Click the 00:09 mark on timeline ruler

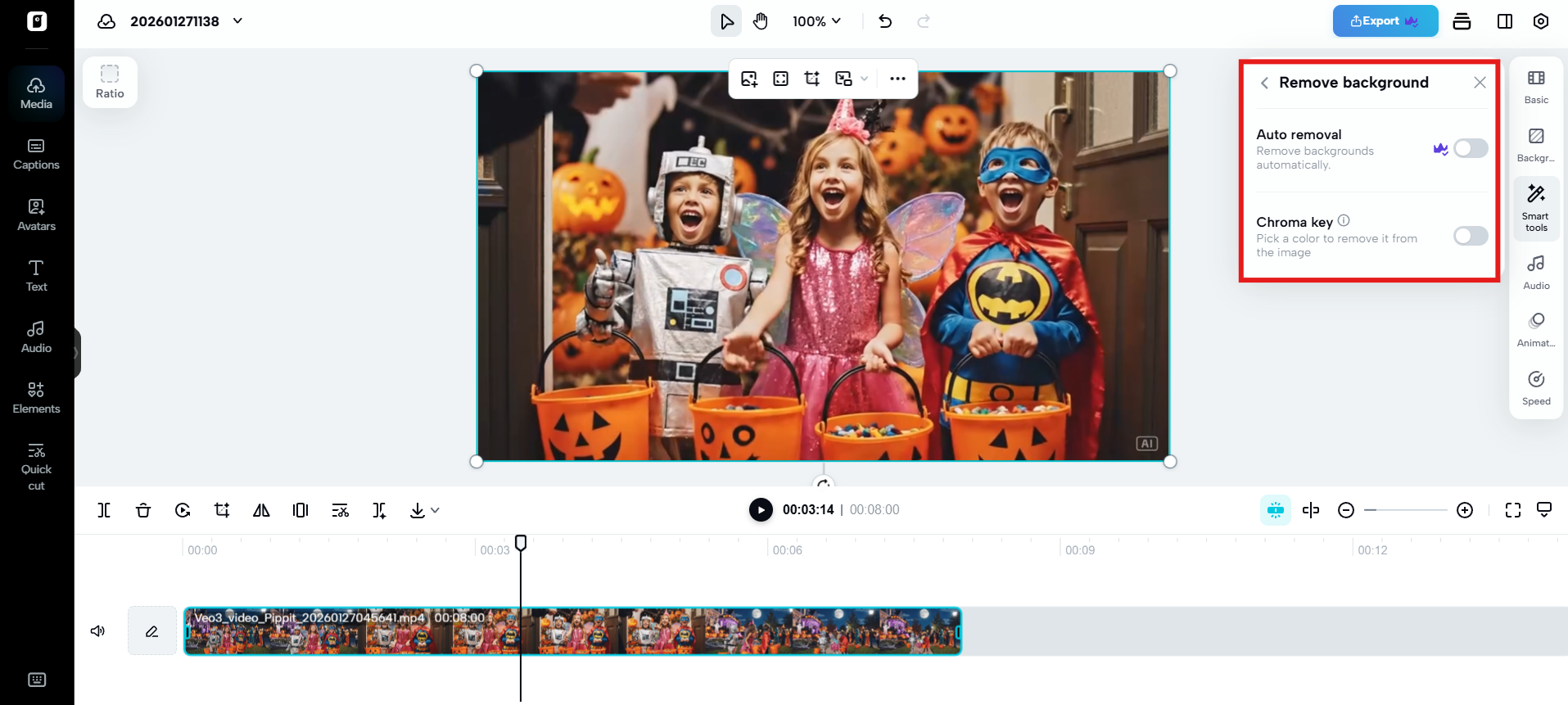tap(1080, 550)
